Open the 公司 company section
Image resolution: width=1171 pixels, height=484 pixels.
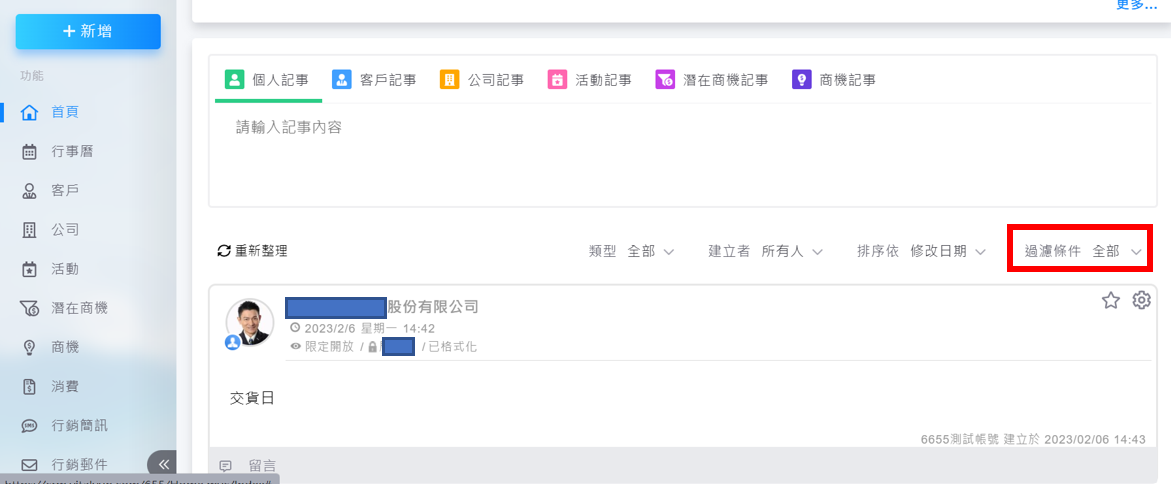pos(65,230)
